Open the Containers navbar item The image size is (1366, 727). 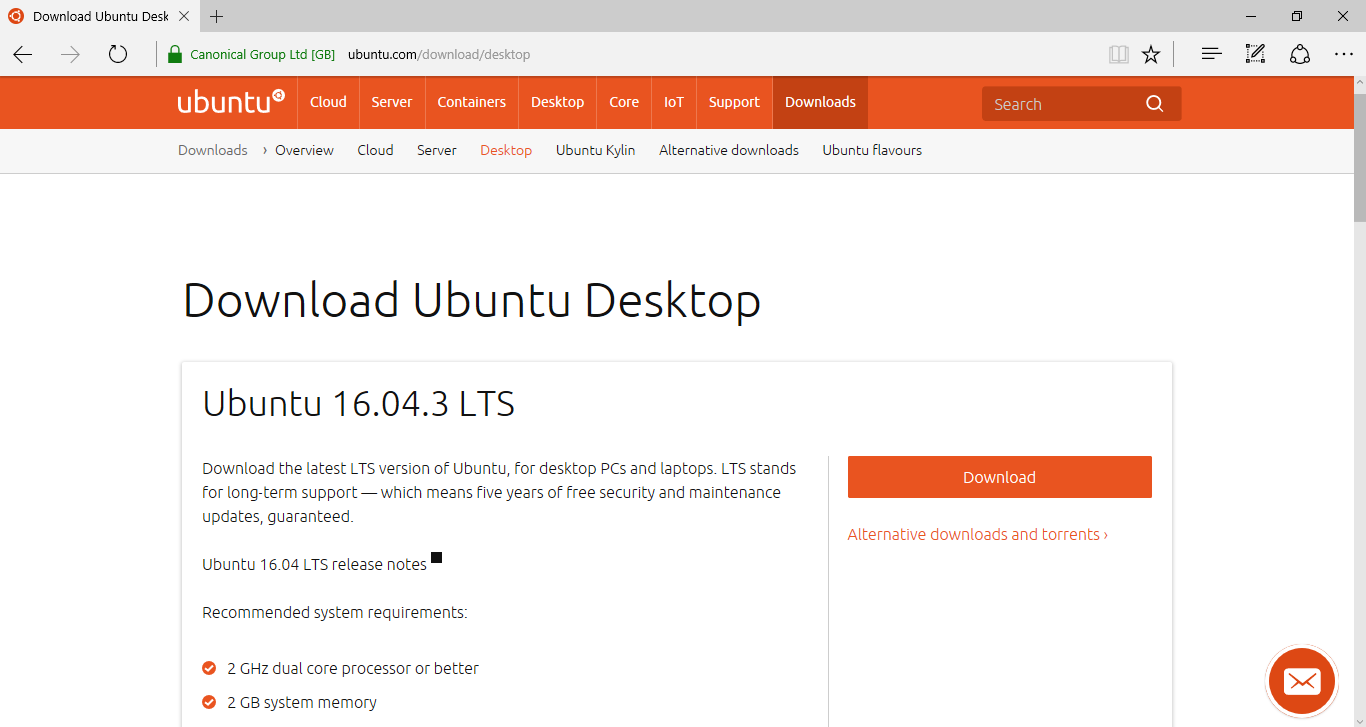coord(472,102)
